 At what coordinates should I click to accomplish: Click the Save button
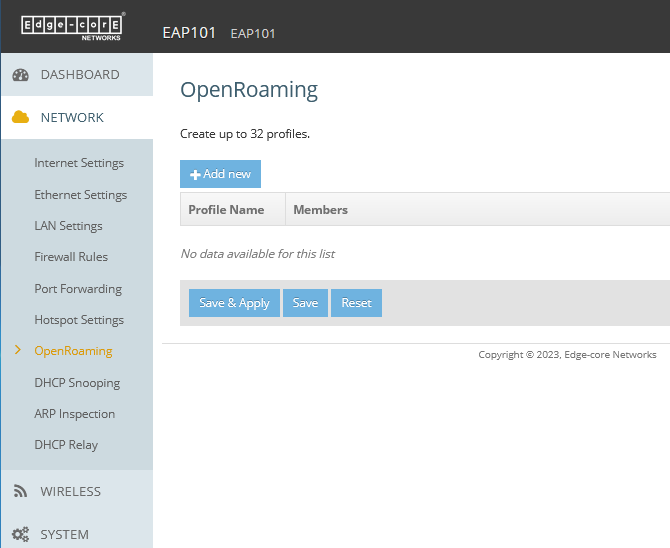(306, 303)
